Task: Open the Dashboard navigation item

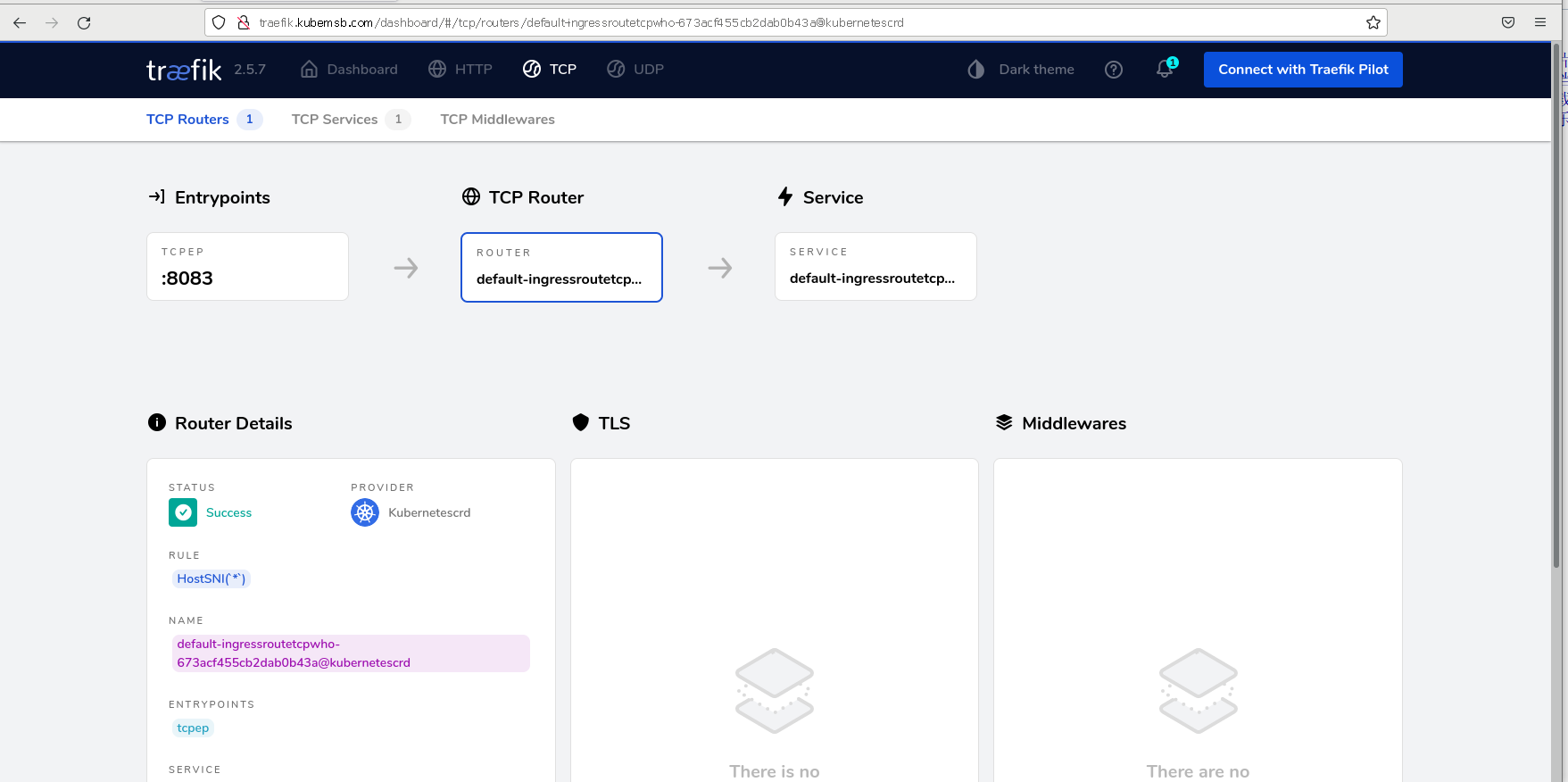Action: pyautogui.click(x=349, y=70)
